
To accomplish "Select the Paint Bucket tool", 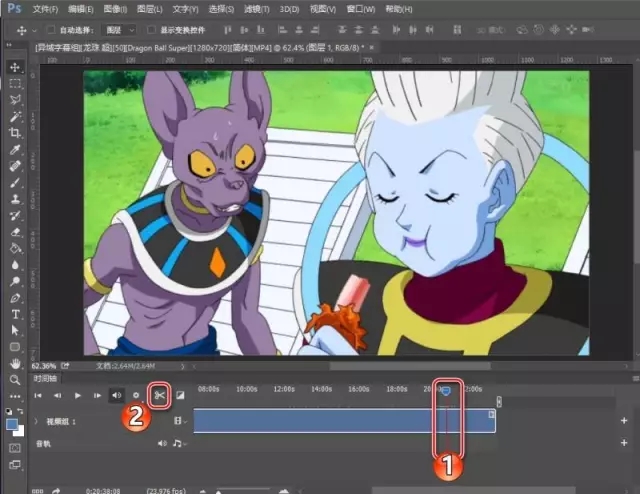I will pyautogui.click(x=15, y=249).
